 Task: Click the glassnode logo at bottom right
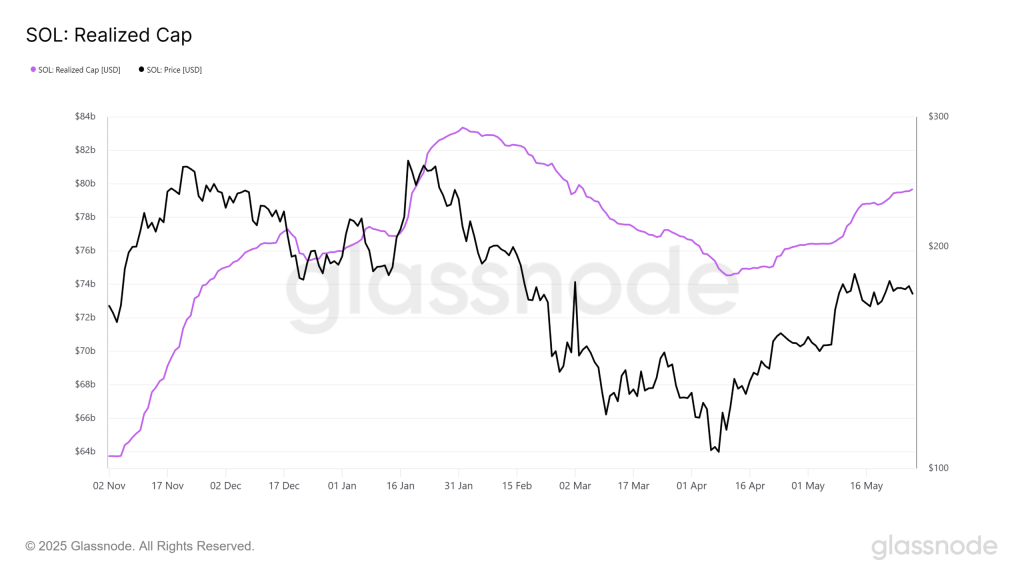click(x=934, y=547)
